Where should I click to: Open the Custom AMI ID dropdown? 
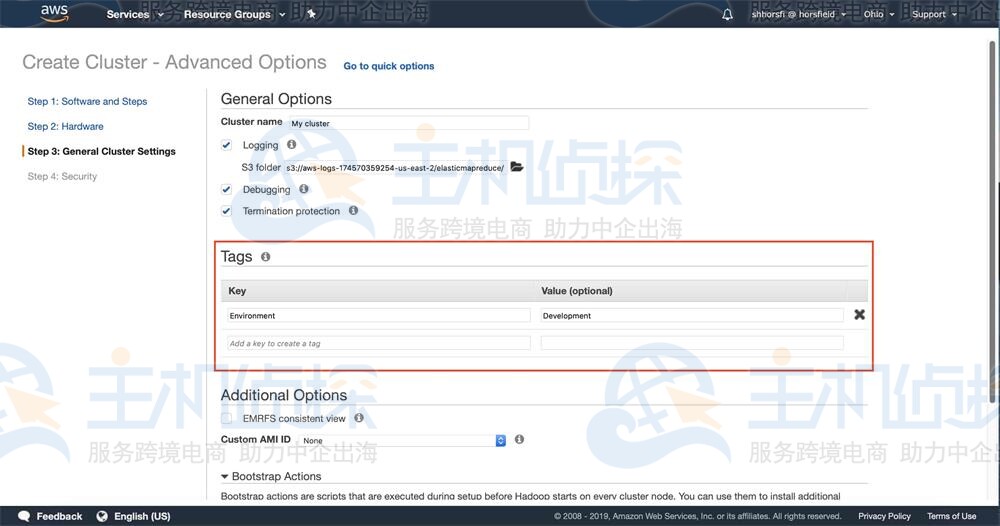pyautogui.click(x=402, y=440)
